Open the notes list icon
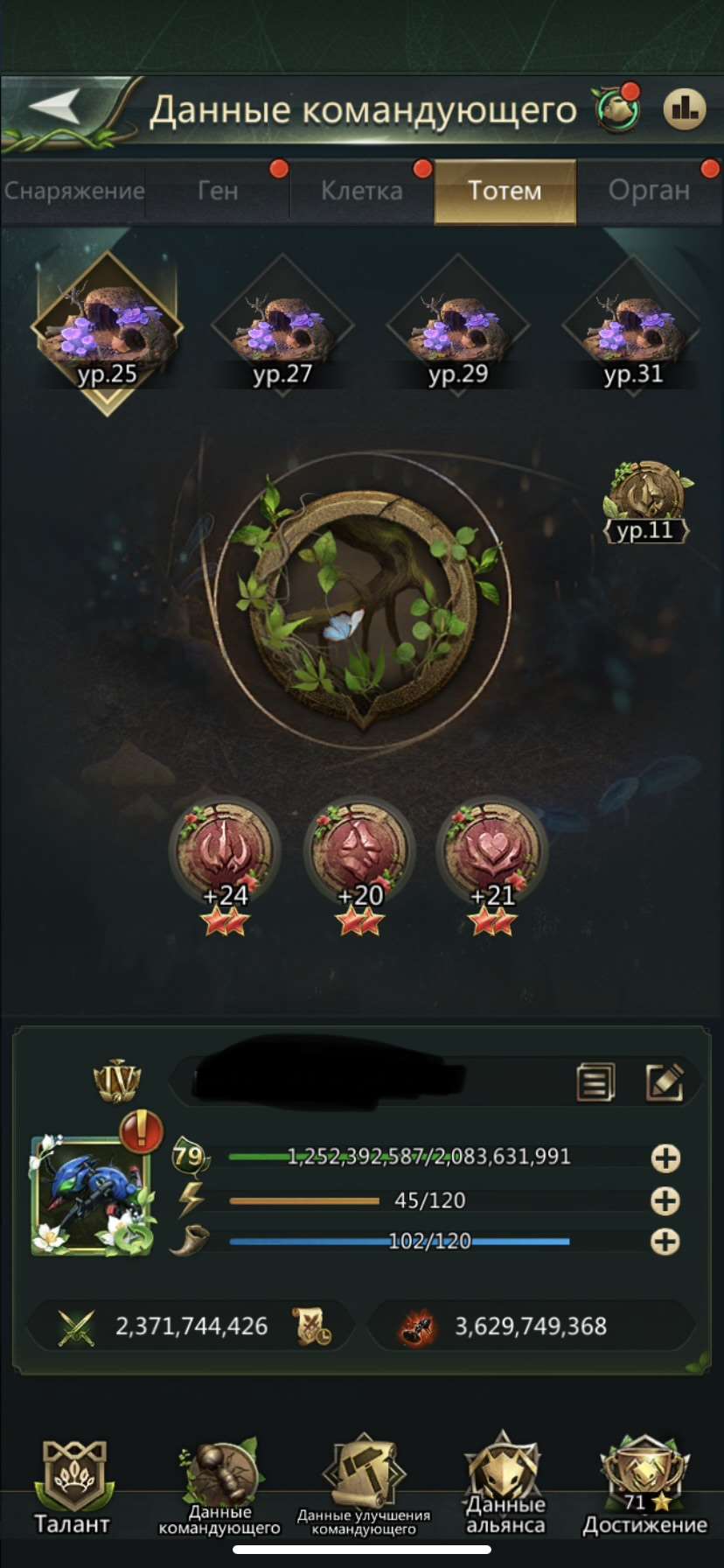 595,1081
